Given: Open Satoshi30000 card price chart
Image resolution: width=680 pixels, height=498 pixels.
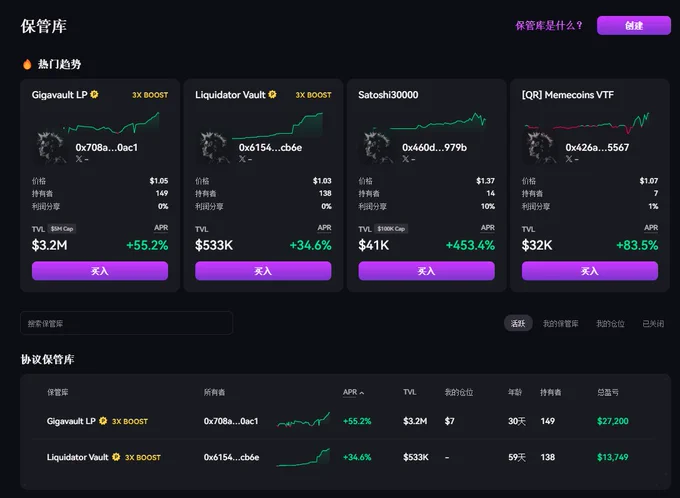Looking at the screenshot, I should 437,121.
